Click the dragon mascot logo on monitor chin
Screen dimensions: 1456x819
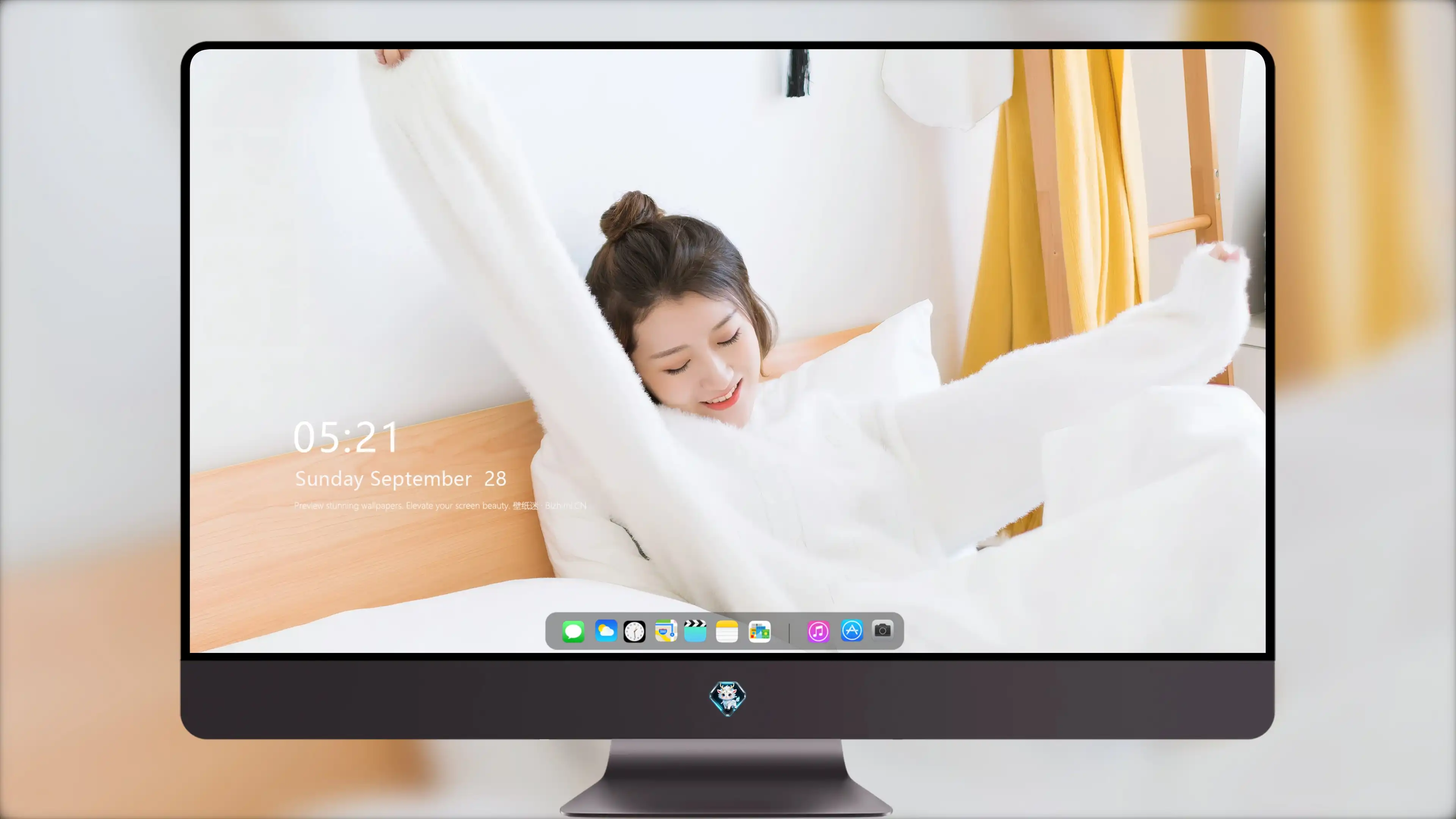tap(728, 698)
